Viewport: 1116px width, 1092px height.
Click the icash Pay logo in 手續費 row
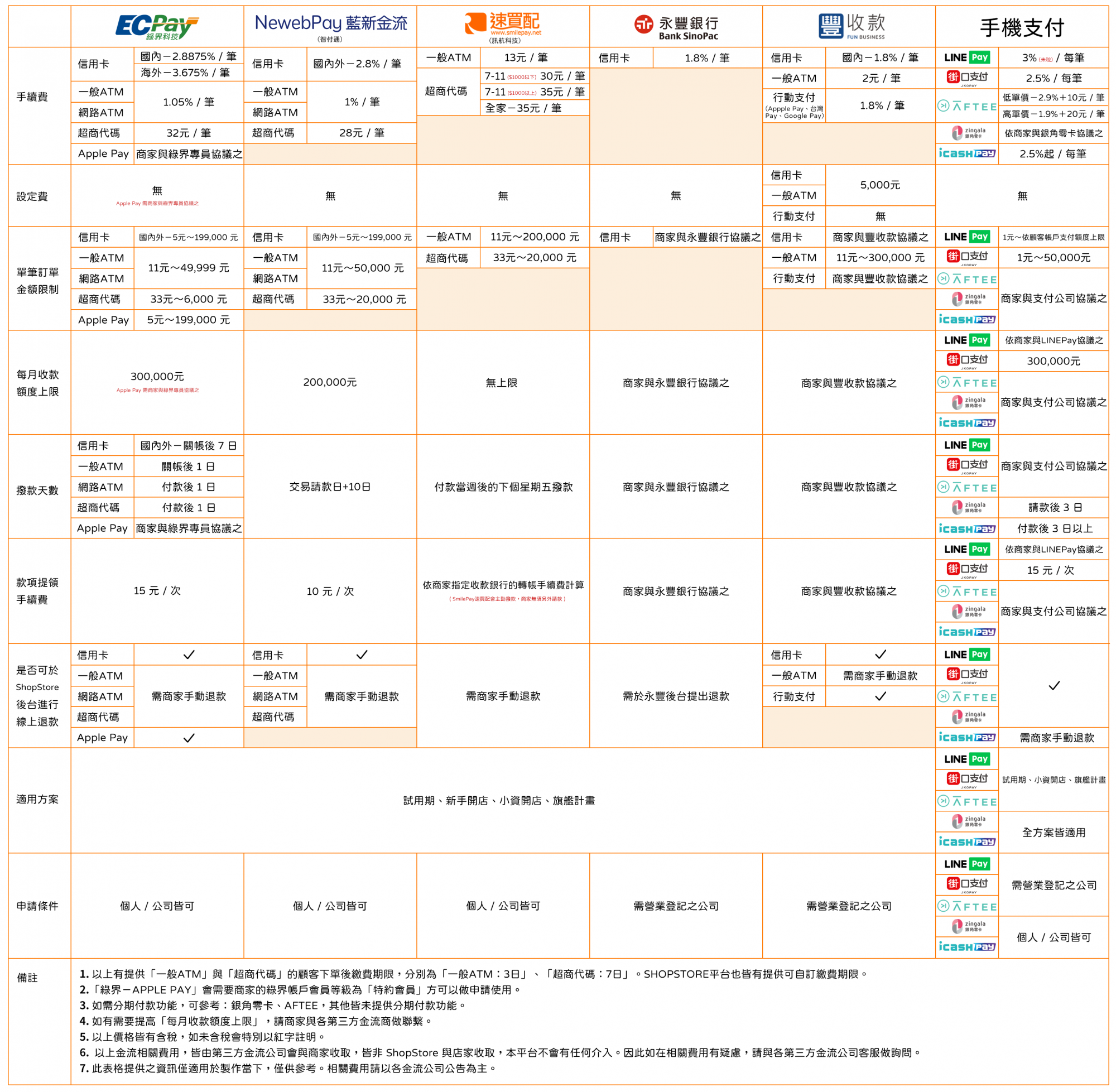pos(967,153)
